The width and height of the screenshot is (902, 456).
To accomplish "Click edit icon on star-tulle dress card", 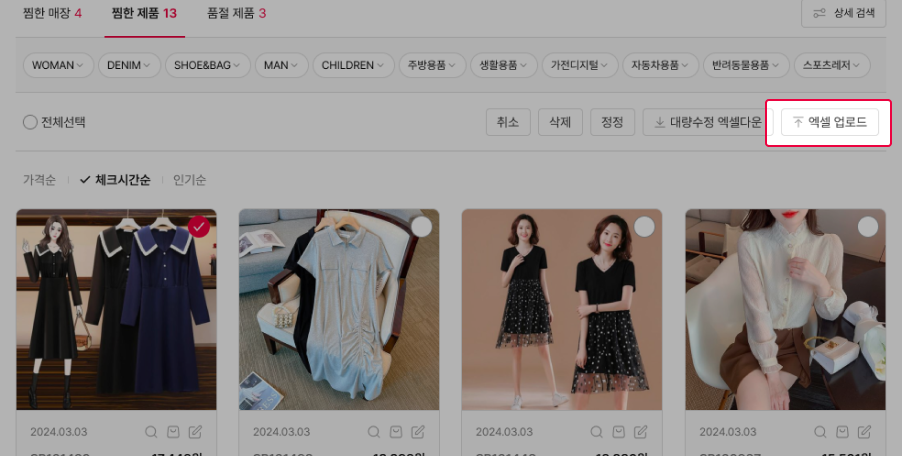I will pyautogui.click(x=641, y=432).
